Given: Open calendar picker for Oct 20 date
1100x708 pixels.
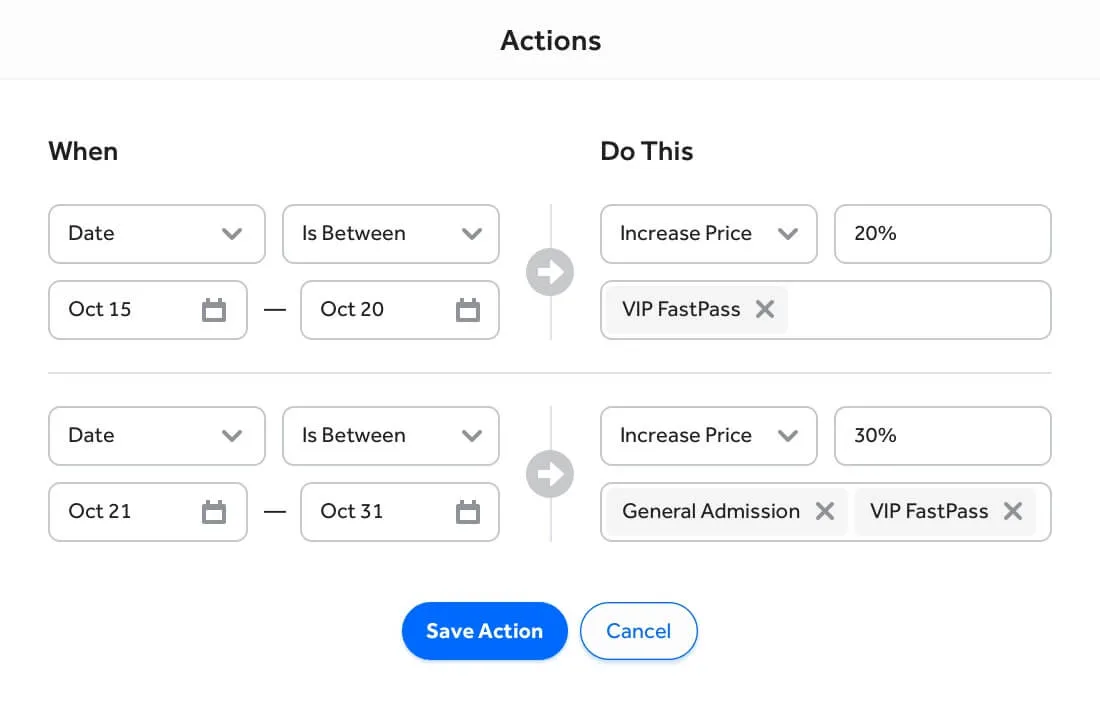Looking at the screenshot, I should [x=467, y=309].
